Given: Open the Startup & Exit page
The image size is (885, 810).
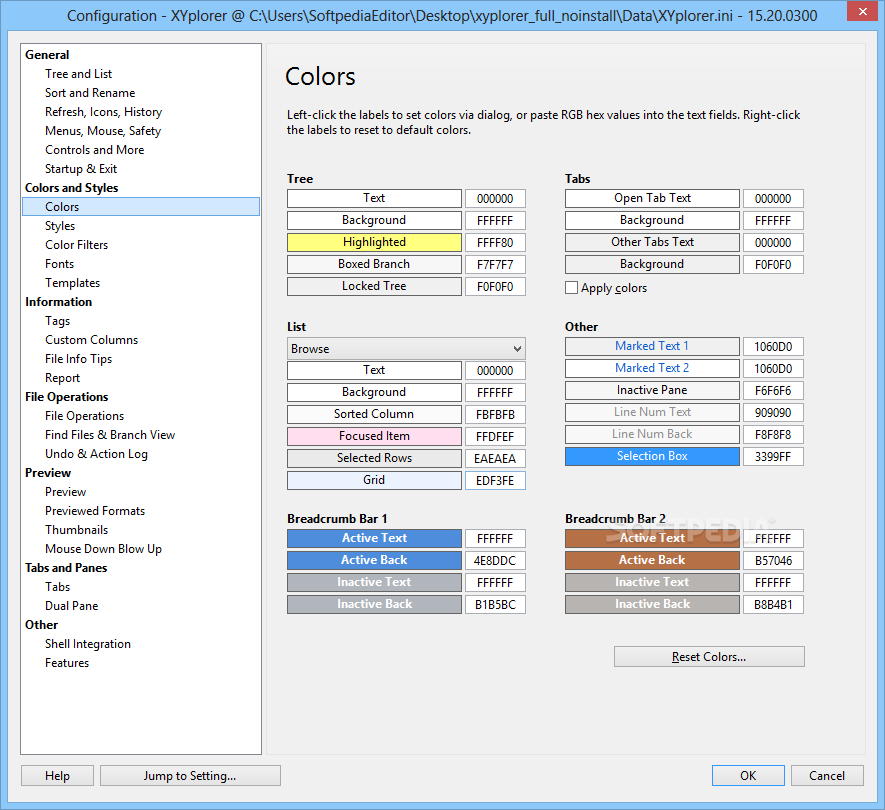Looking at the screenshot, I should pyautogui.click(x=81, y=169).
